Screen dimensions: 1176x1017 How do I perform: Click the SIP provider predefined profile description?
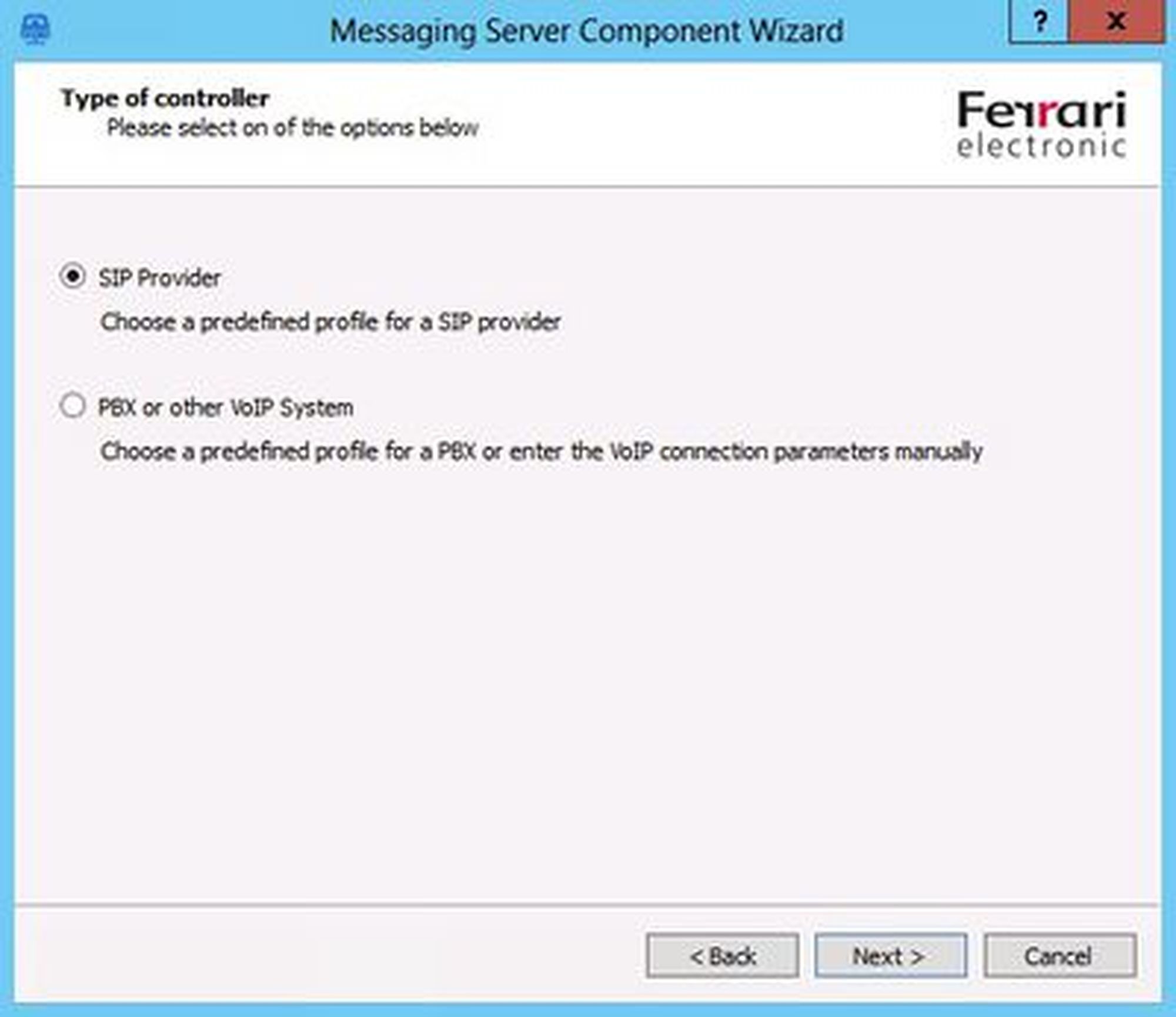(x=330, y=322)
